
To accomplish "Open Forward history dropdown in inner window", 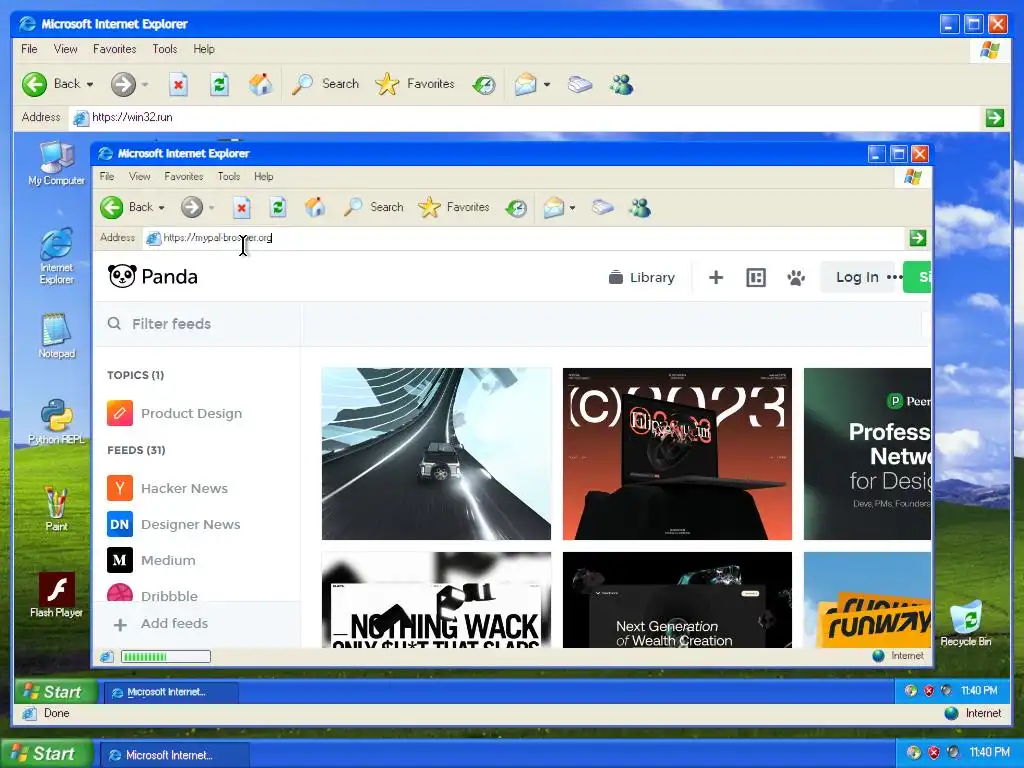I will tap(212, 208).
